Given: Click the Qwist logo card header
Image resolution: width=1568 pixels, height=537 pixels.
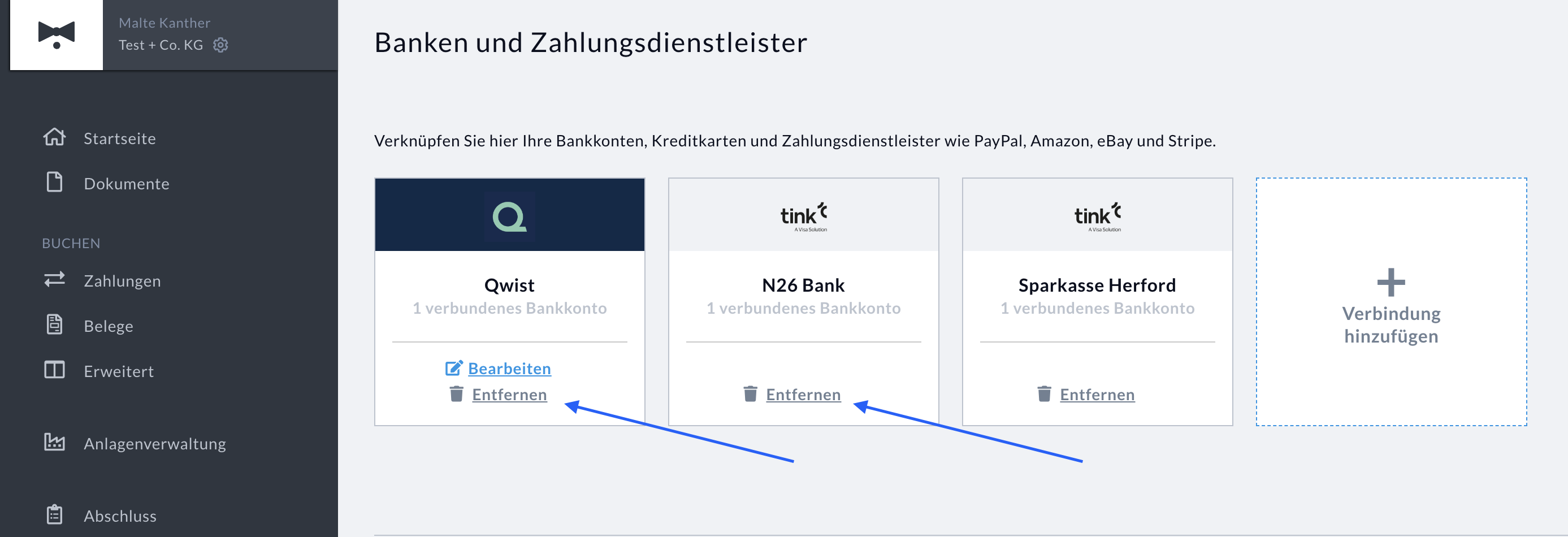Looking at the screenshot, I should (509, 215).
